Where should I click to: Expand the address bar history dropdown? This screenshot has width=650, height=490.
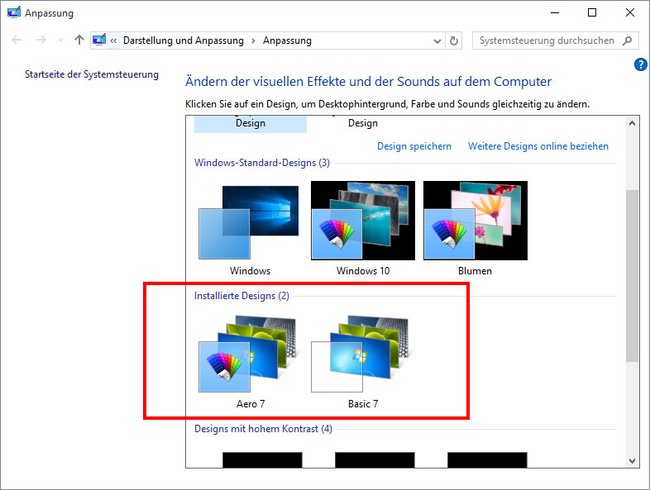(x=437, y=41)
